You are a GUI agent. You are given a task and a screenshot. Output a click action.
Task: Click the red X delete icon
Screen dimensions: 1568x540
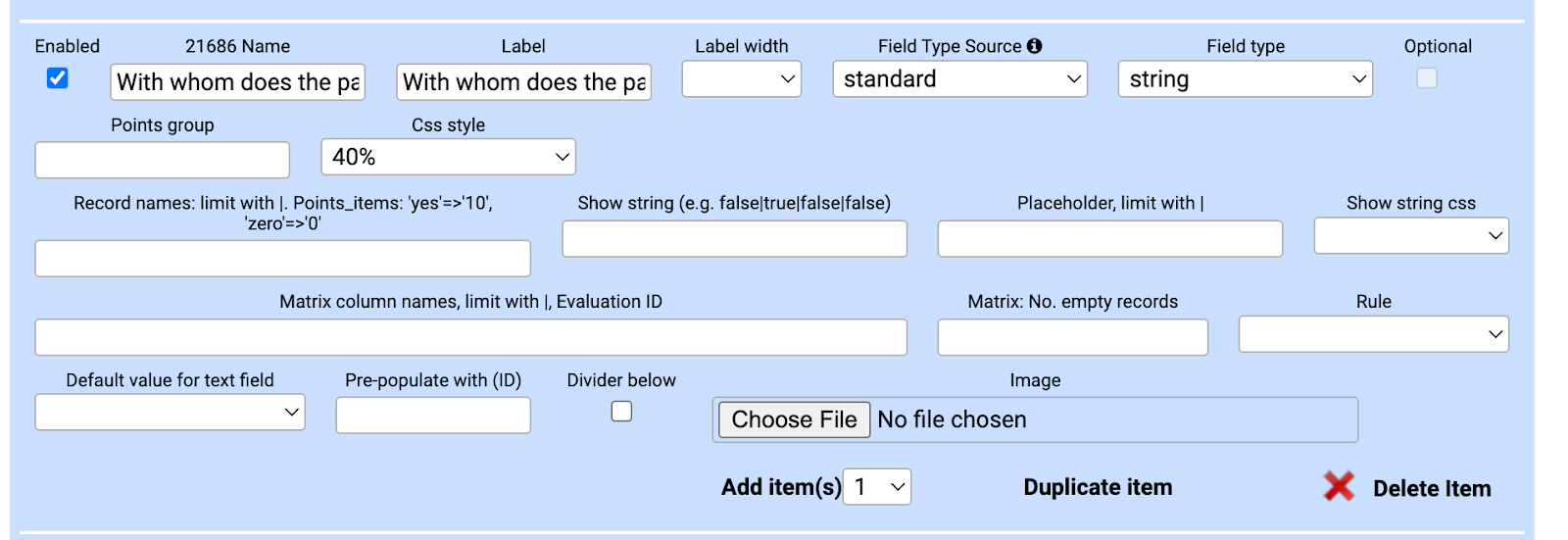pyautogui.click(x=1339, y=486)
